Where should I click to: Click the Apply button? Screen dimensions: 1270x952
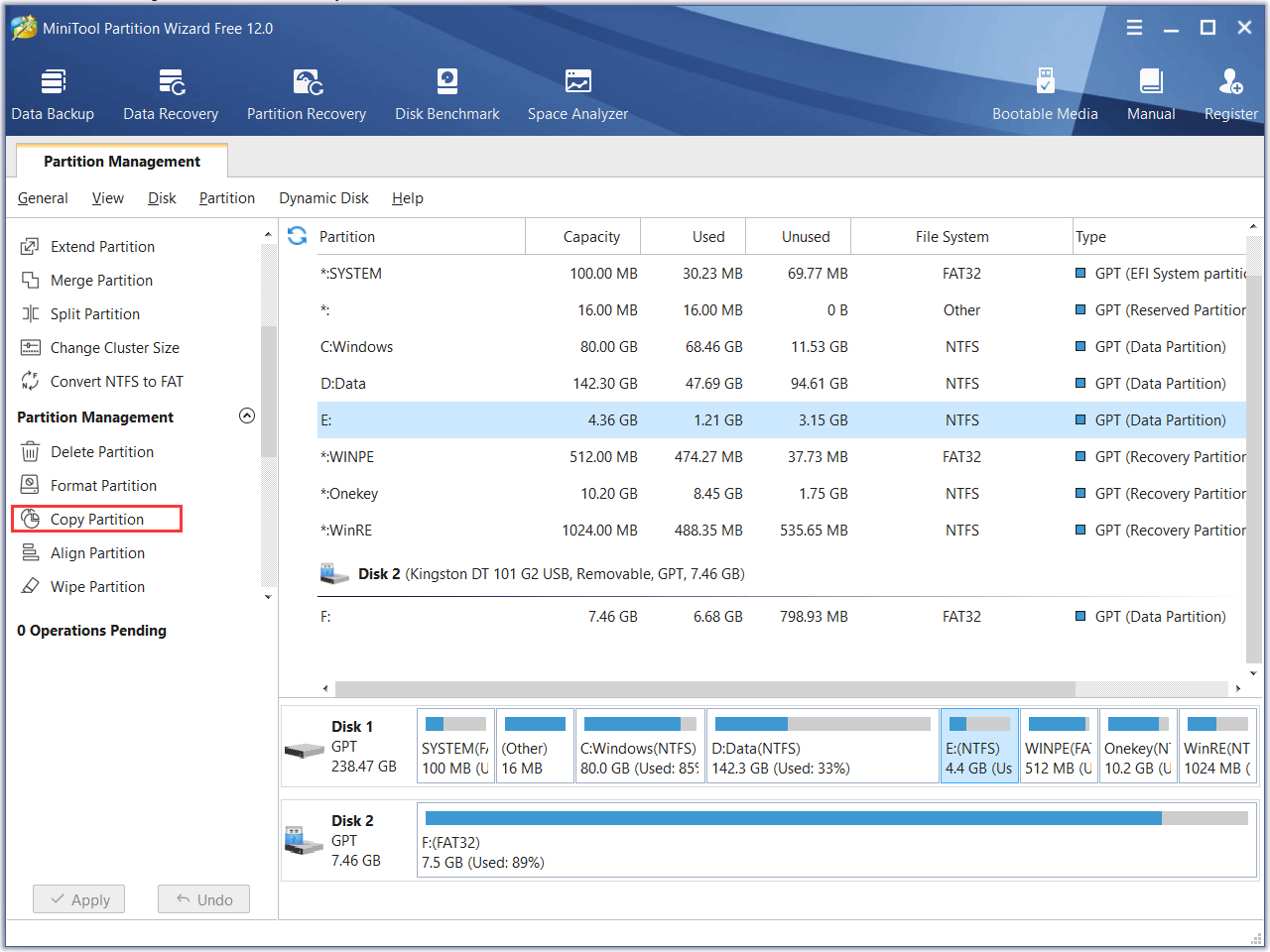[x=79, y=899]
